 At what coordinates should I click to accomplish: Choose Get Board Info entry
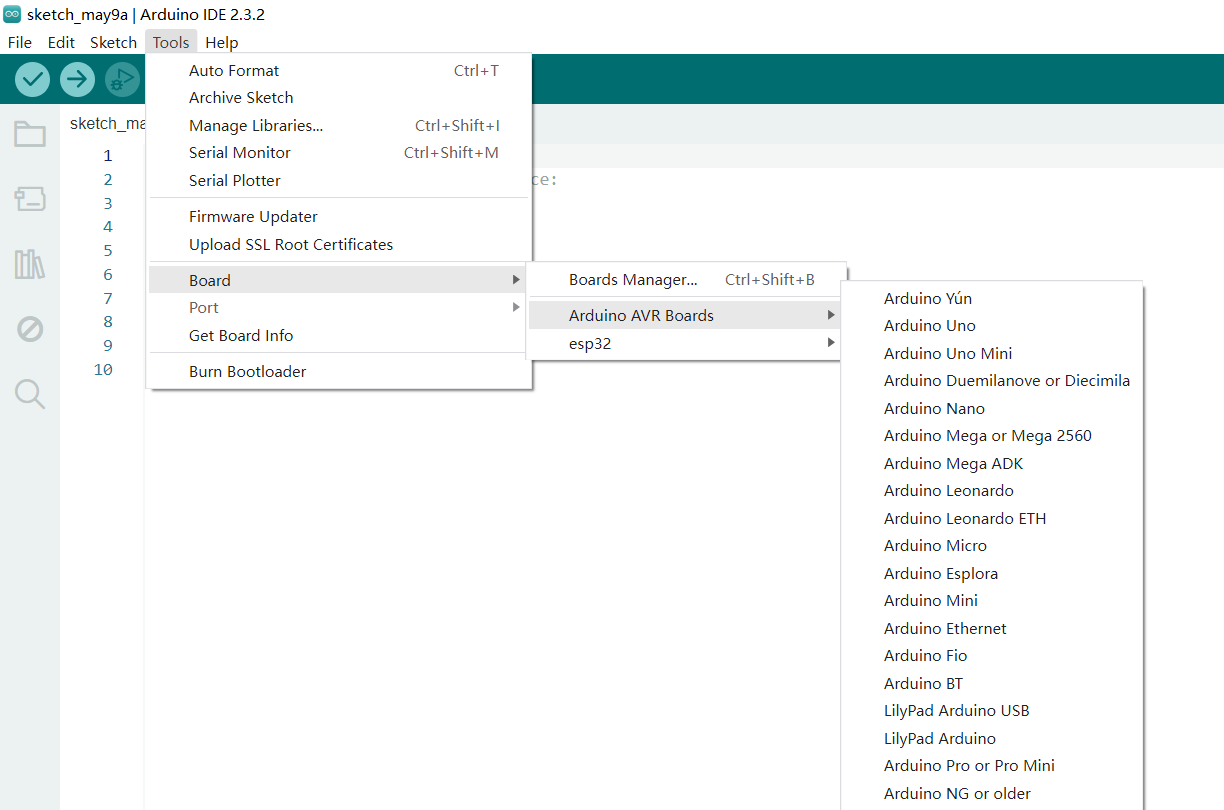click(x=339, y=336)
